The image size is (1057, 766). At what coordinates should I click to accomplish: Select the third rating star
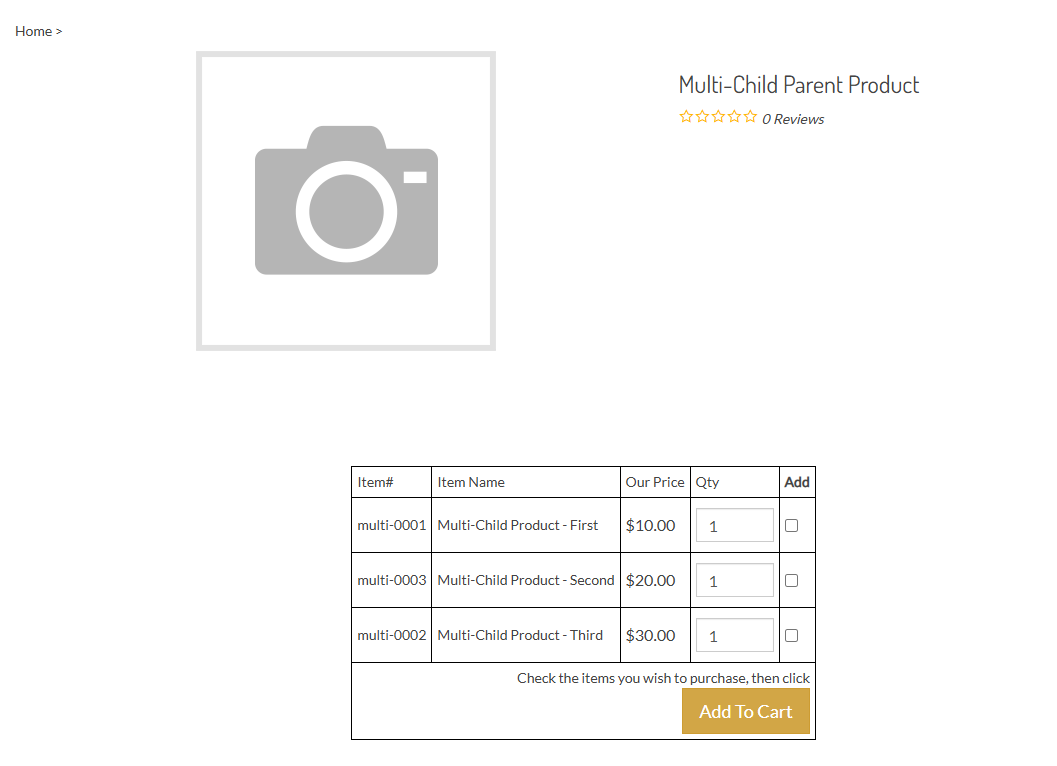point(717,116)
